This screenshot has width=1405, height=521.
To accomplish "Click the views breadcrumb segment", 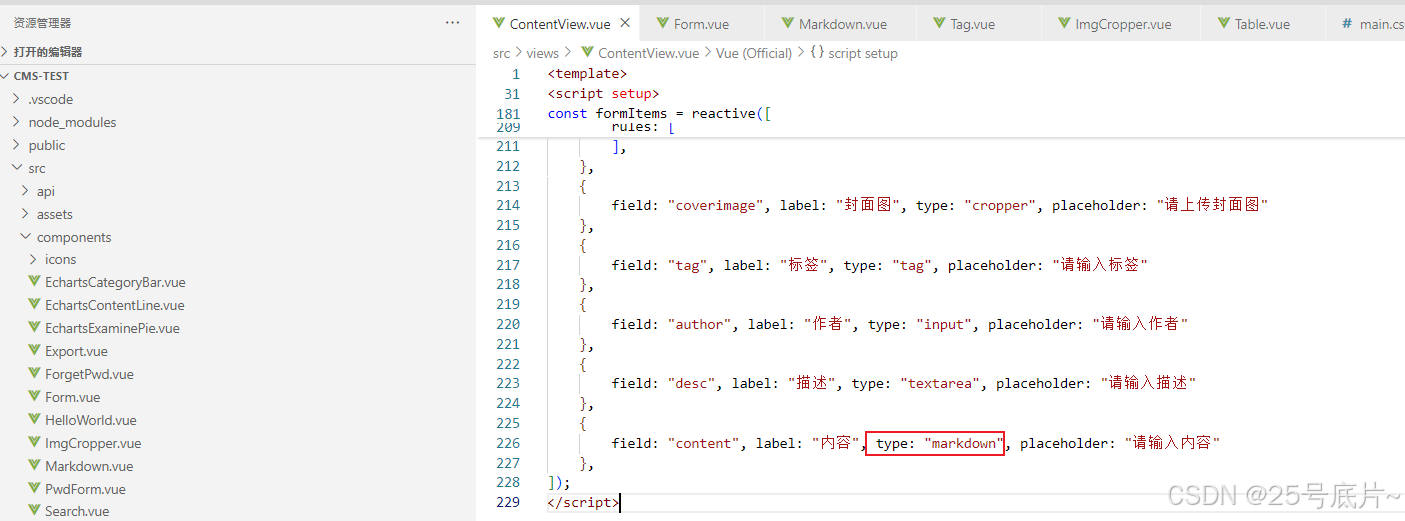I will [x=543, y=53].
